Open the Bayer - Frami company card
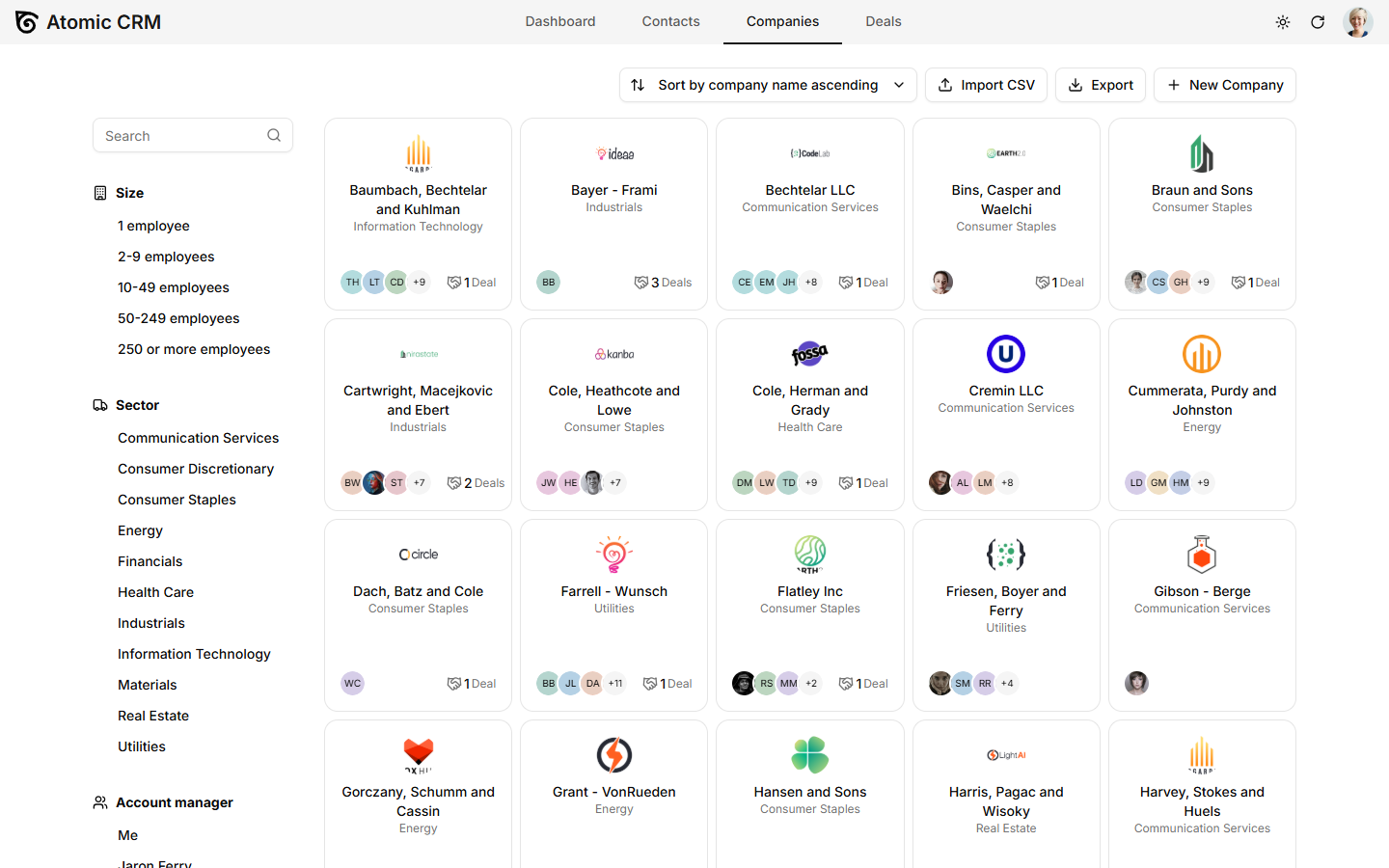 pyautogui.click(x=614, y=214)
